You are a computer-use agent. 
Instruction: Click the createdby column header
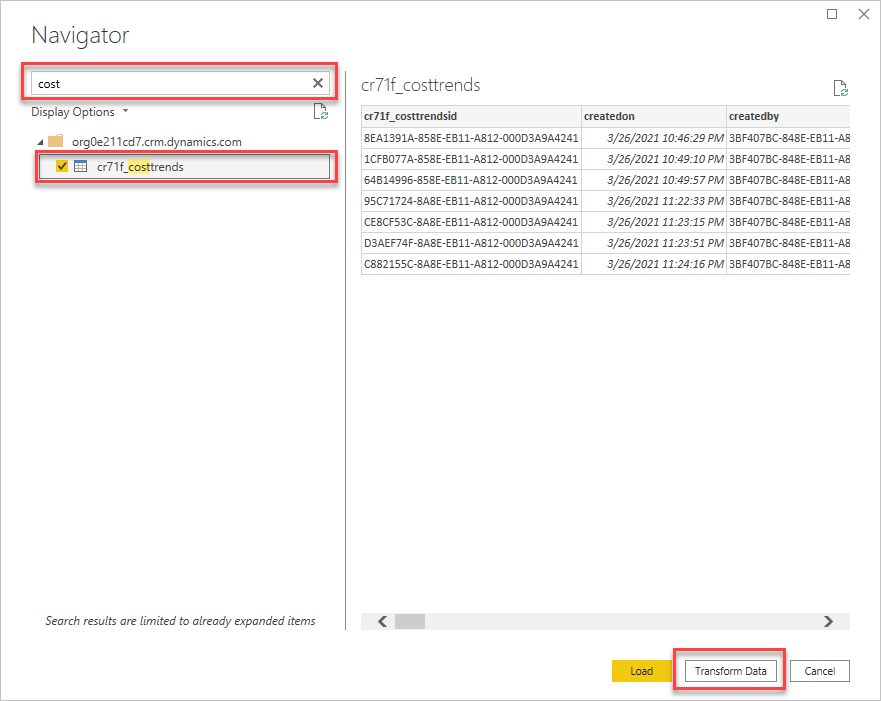click(788, 116)
